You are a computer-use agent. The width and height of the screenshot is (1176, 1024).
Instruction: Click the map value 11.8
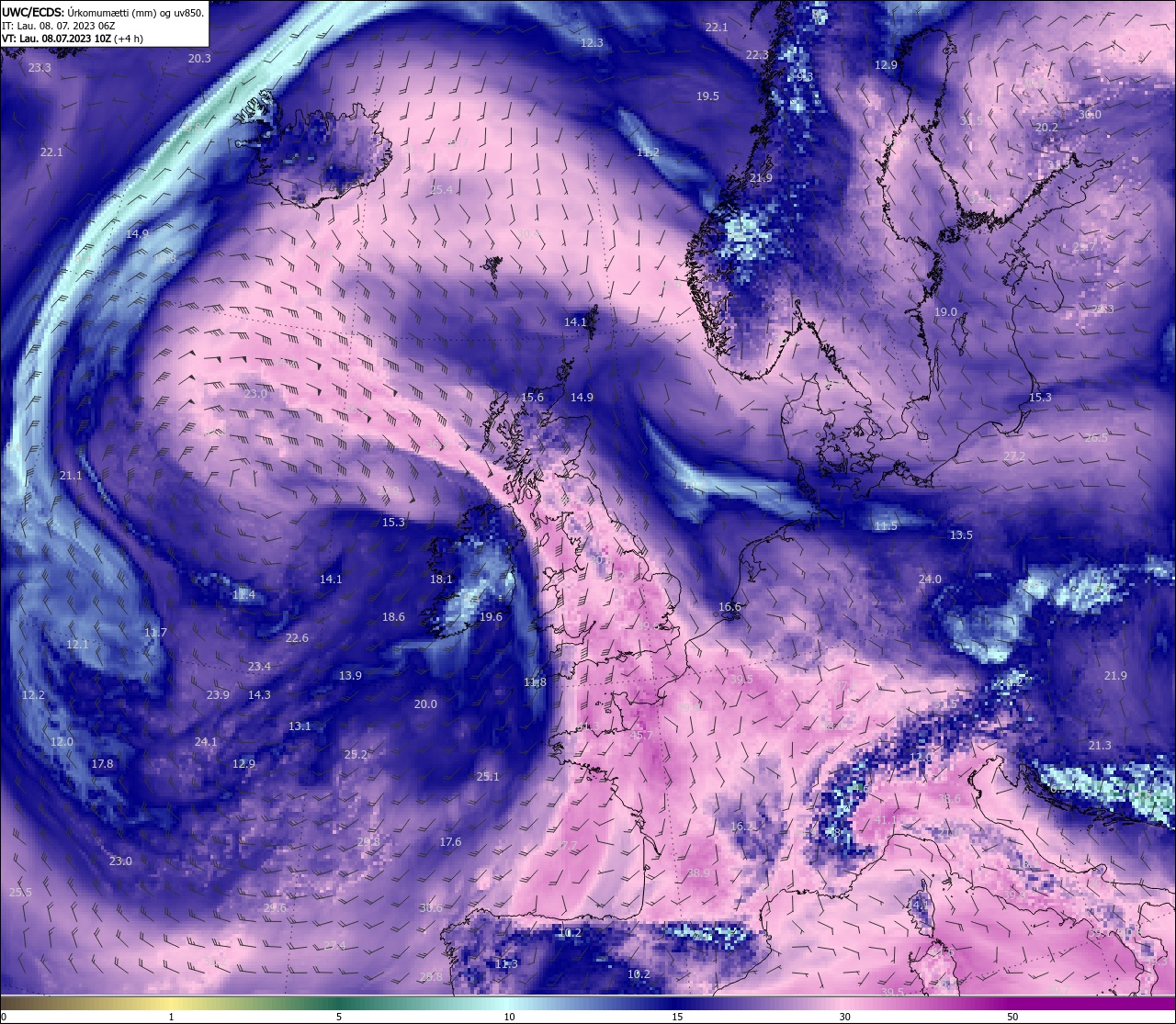tap(535, 682)
